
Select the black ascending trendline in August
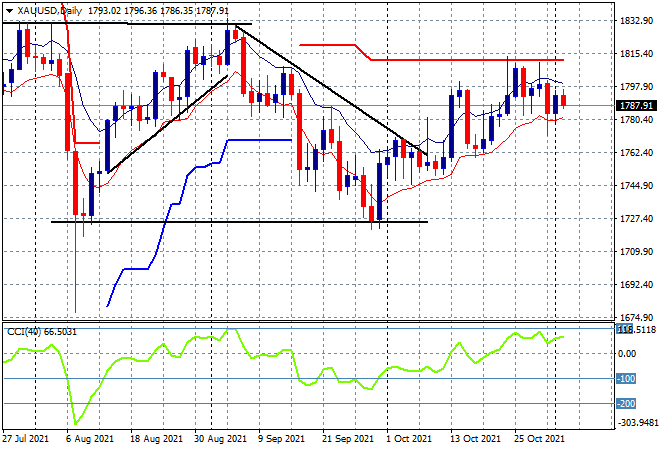click(x=168, y=124)
